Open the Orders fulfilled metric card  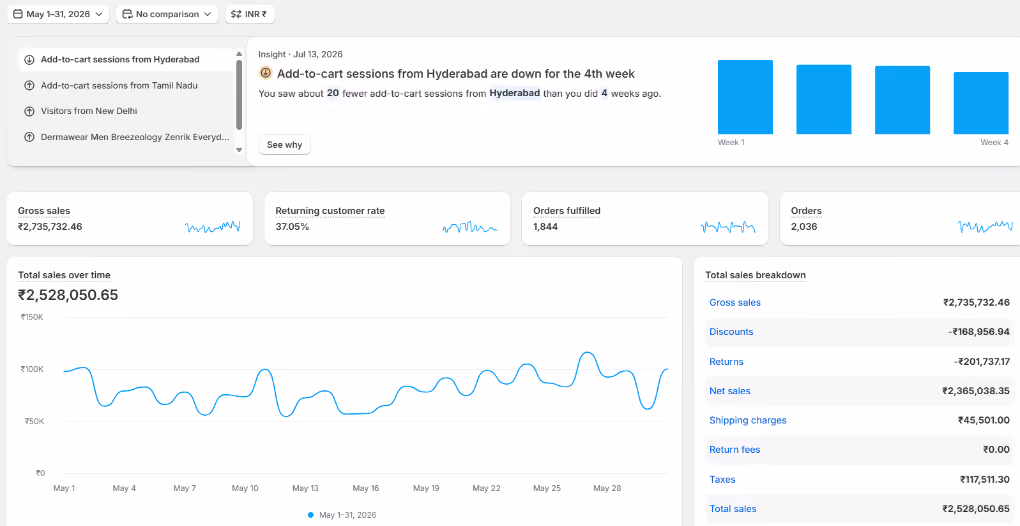[x=645, y=218]
